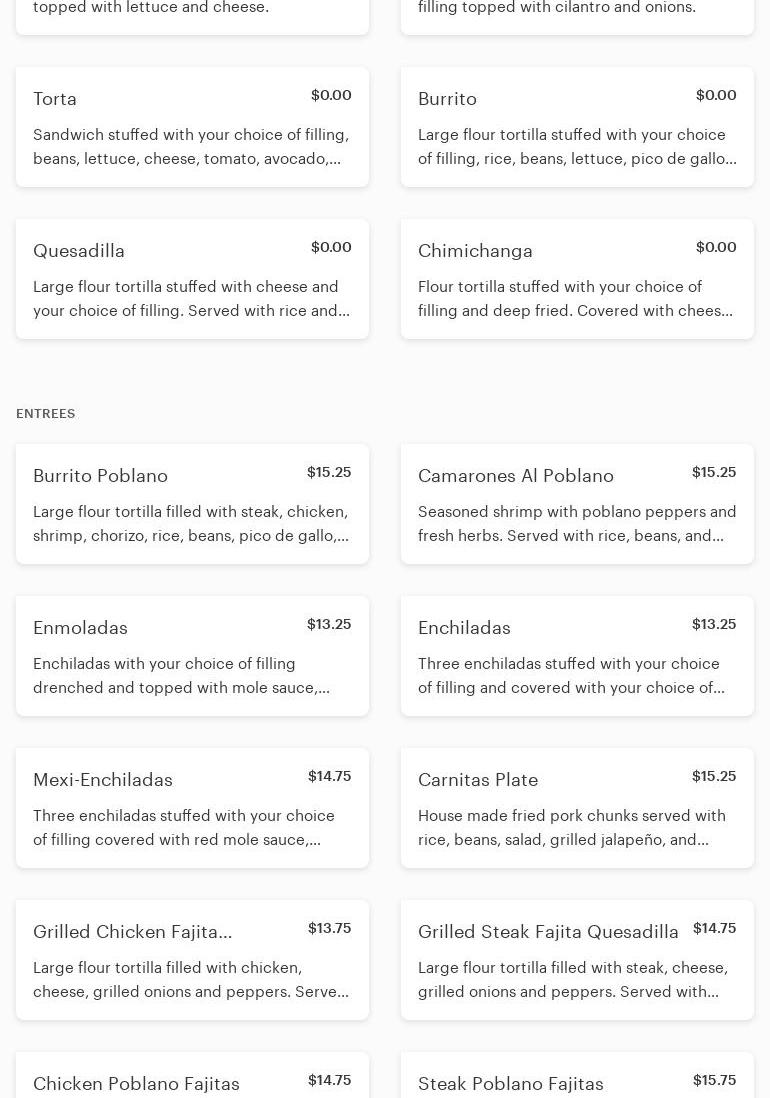Screen dimensions: 770x1098
Task: Select Steak Poblano Fajitas item
Action: pos(577,1075)
